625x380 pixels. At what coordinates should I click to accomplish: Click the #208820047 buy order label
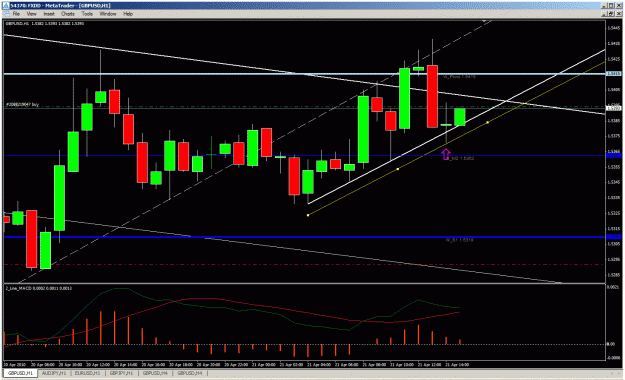click(x=22, y=104)
